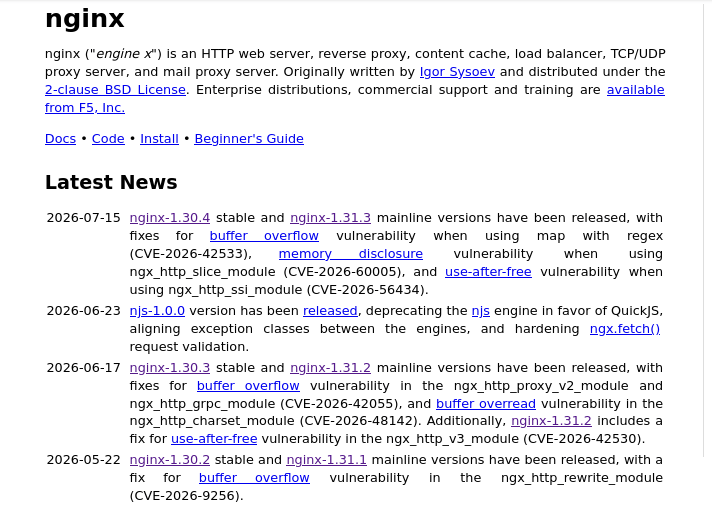Viewport: 712px width, 512px height.
Task: Open the 'released' link in njs news
Action: tap(330, 311)
